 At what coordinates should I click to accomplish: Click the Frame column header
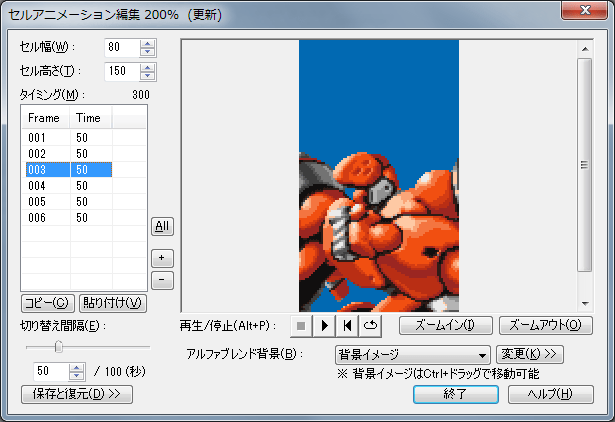pyautogui.click(x=46, y=118)
